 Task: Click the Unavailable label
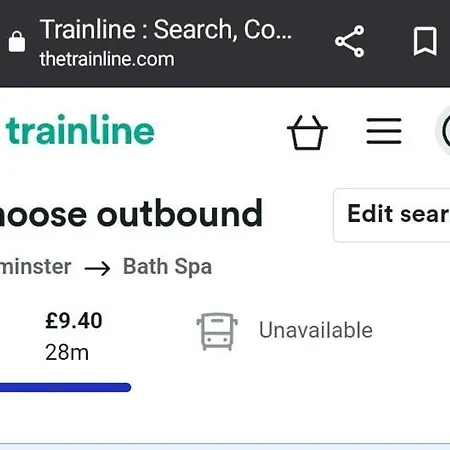(316, 330)
